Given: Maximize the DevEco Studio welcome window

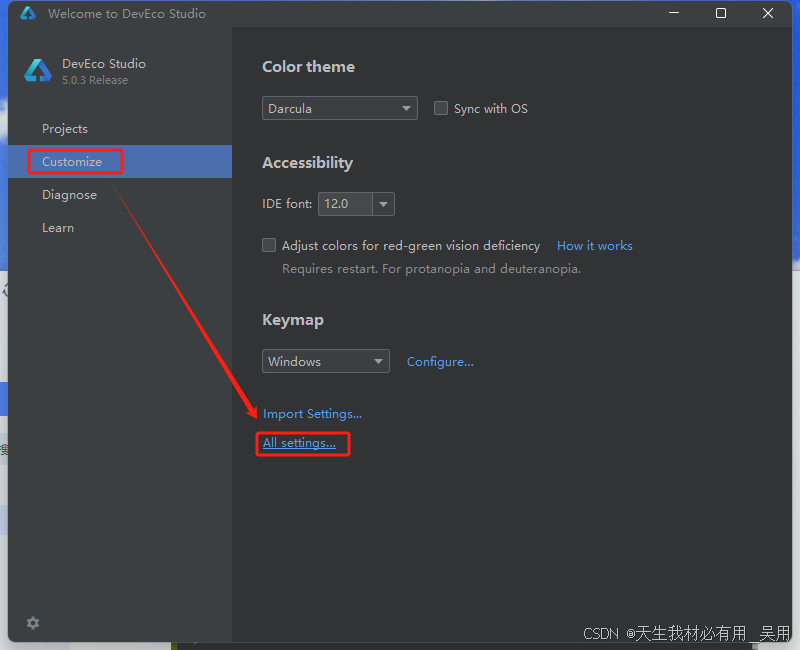Looking at the screenshot, I should [721, 13].
